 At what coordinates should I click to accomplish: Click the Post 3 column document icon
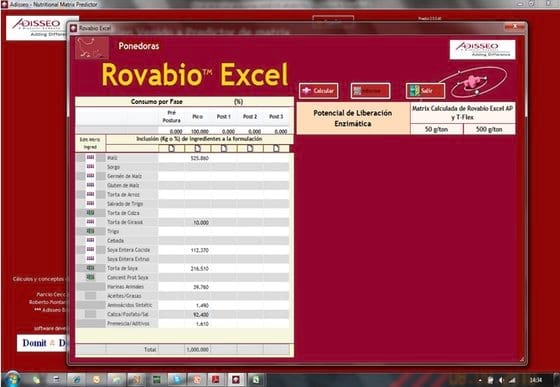click(x=276, y=148)
